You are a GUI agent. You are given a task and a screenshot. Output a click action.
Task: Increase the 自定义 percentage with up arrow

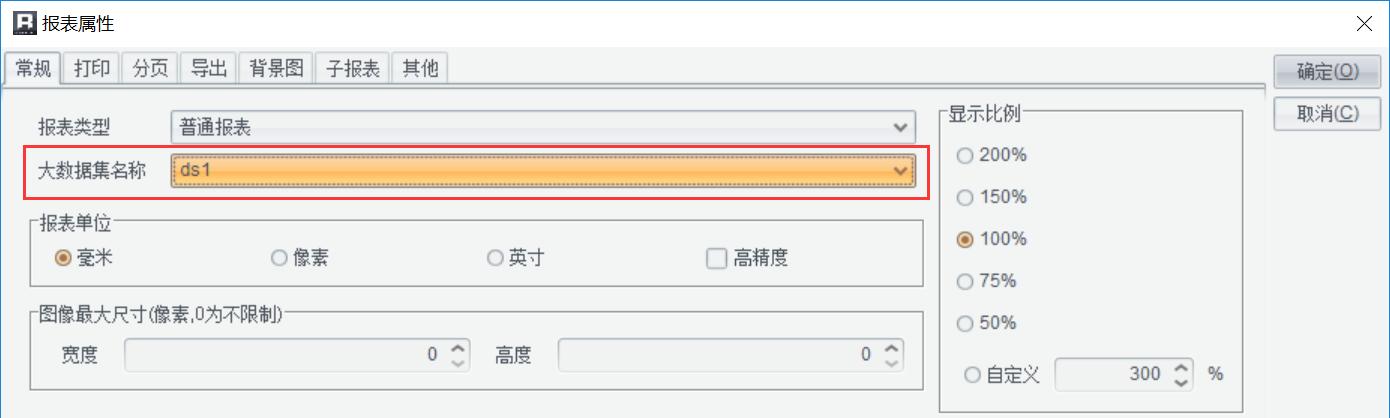[1182, 367]
